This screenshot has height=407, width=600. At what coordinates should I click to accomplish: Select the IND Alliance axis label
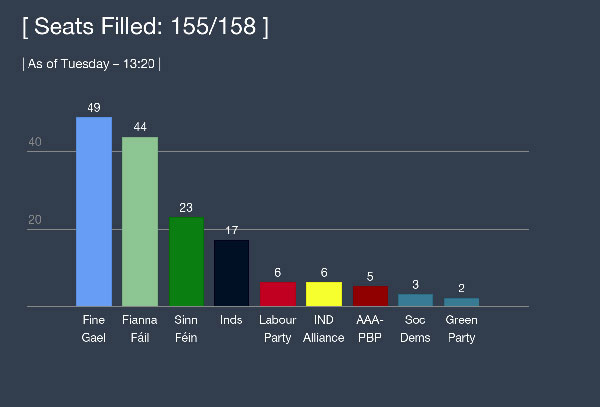tap(323, 329)
